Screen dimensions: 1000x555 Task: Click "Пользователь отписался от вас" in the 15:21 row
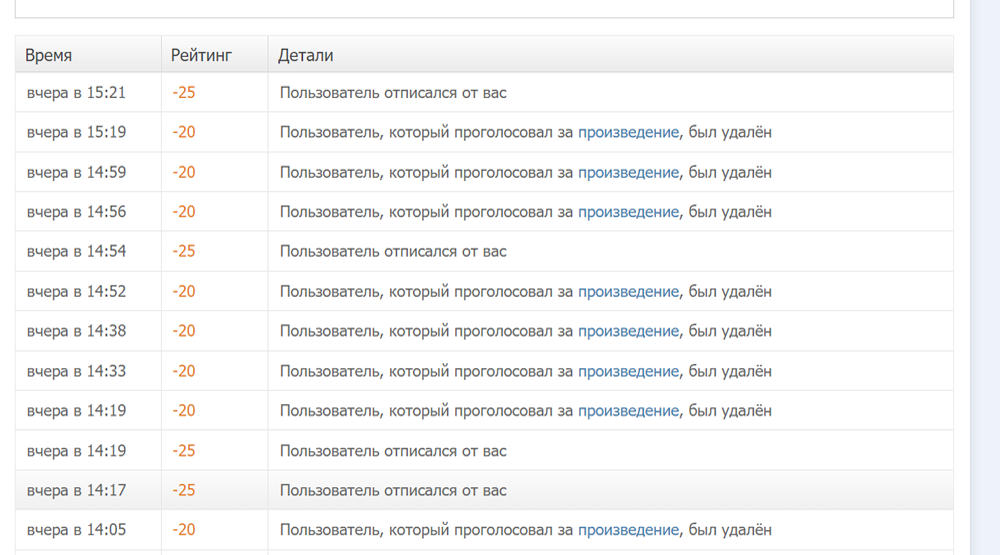[x=393, y=93]
